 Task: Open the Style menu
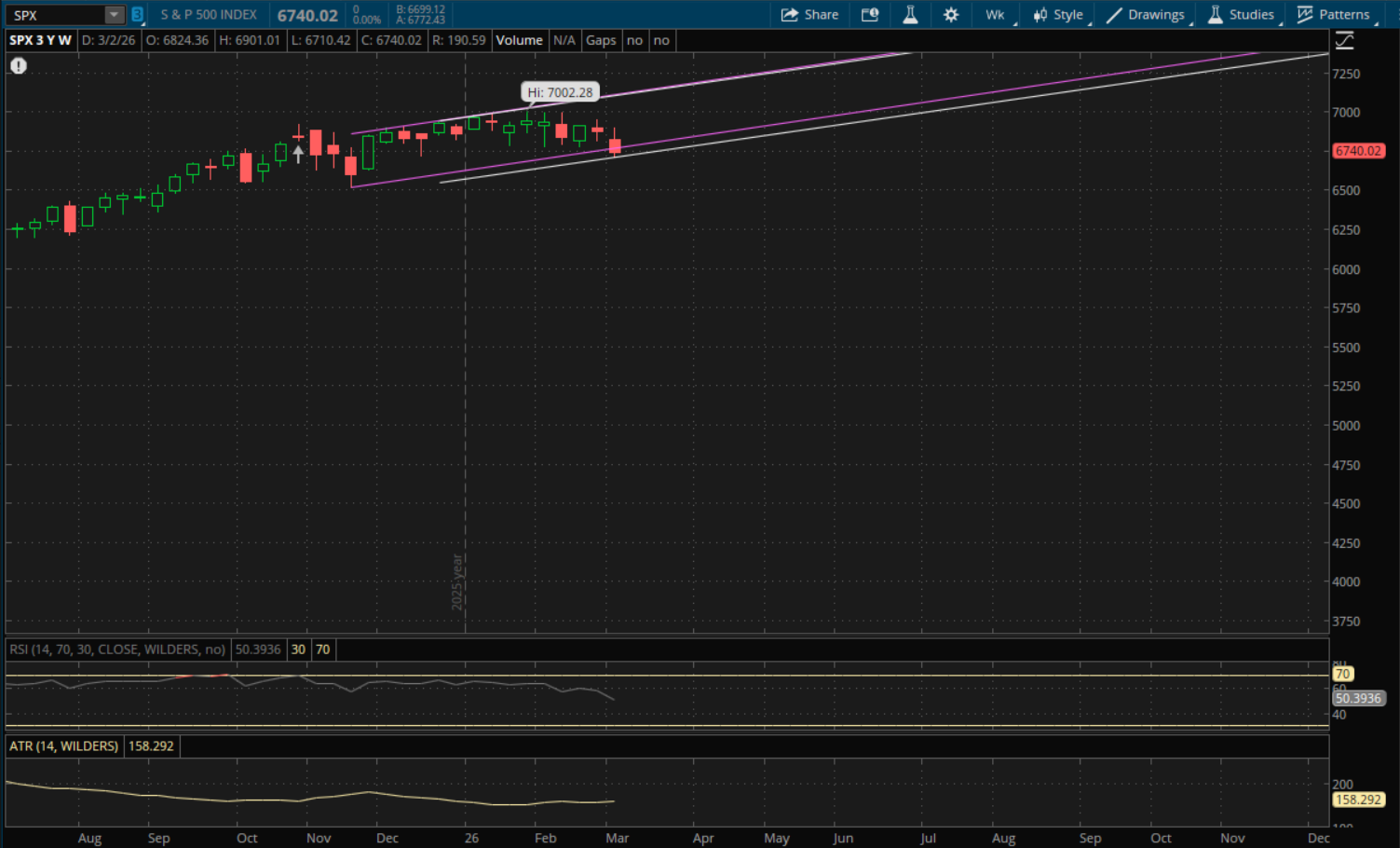1058,15
